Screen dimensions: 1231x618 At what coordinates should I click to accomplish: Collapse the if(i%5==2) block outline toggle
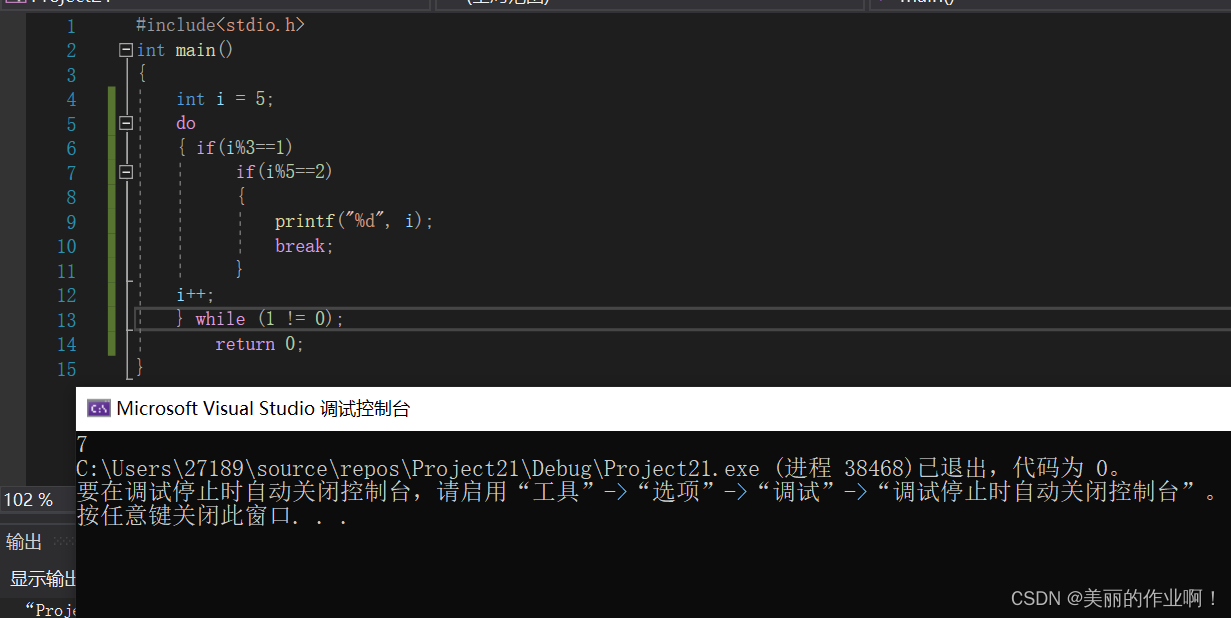[x=126, y=172]
